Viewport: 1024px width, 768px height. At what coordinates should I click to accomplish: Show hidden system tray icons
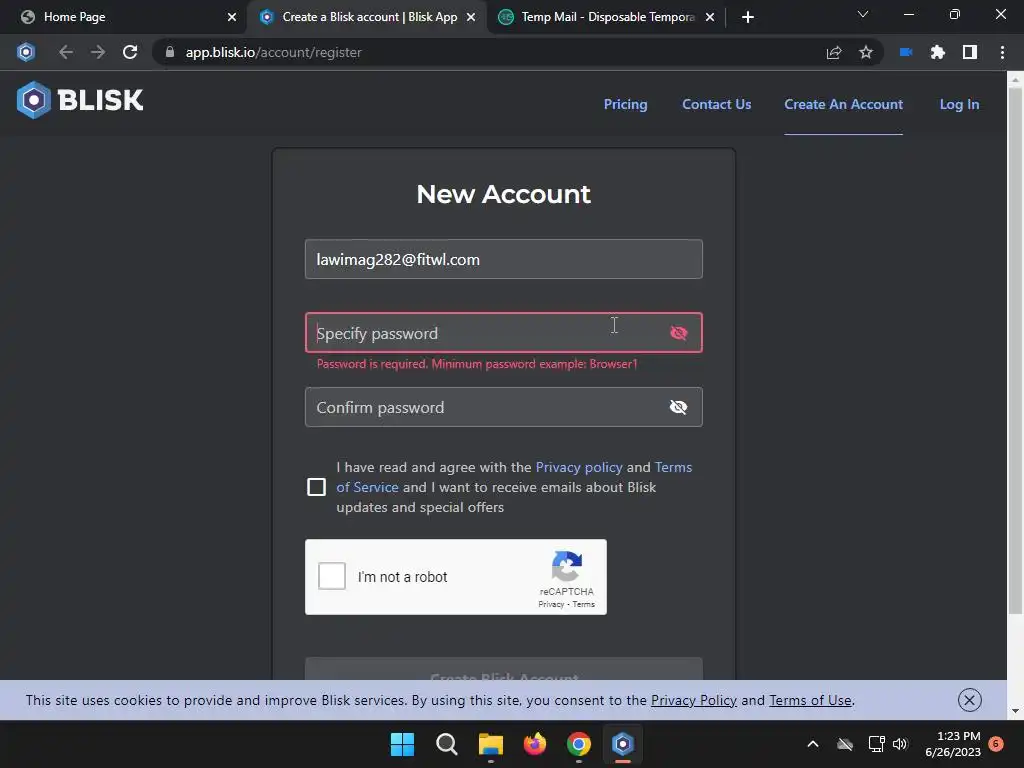pos(813,744)
